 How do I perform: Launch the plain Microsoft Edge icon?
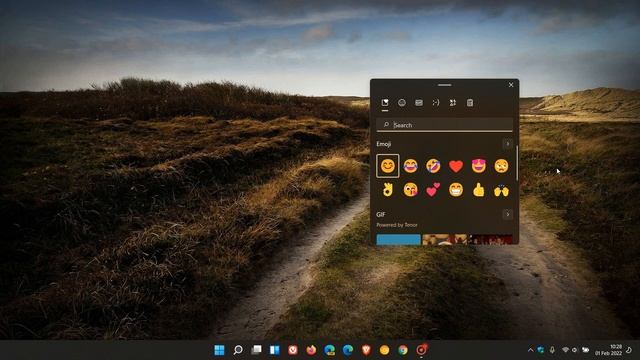coord(348,350)
